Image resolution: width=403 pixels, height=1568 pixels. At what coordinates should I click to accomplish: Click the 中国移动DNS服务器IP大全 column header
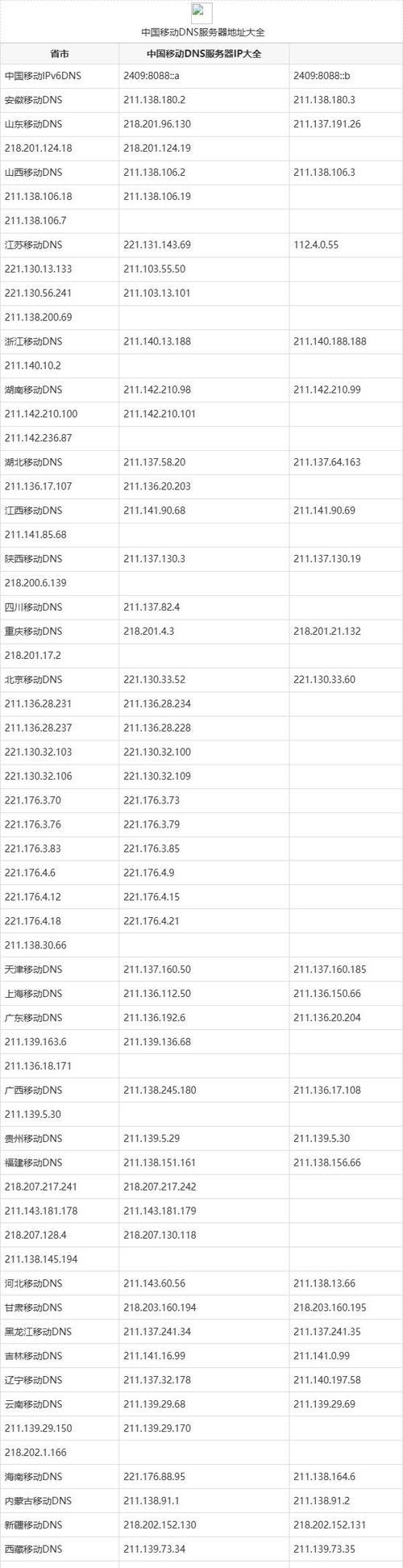click(204, 55)
